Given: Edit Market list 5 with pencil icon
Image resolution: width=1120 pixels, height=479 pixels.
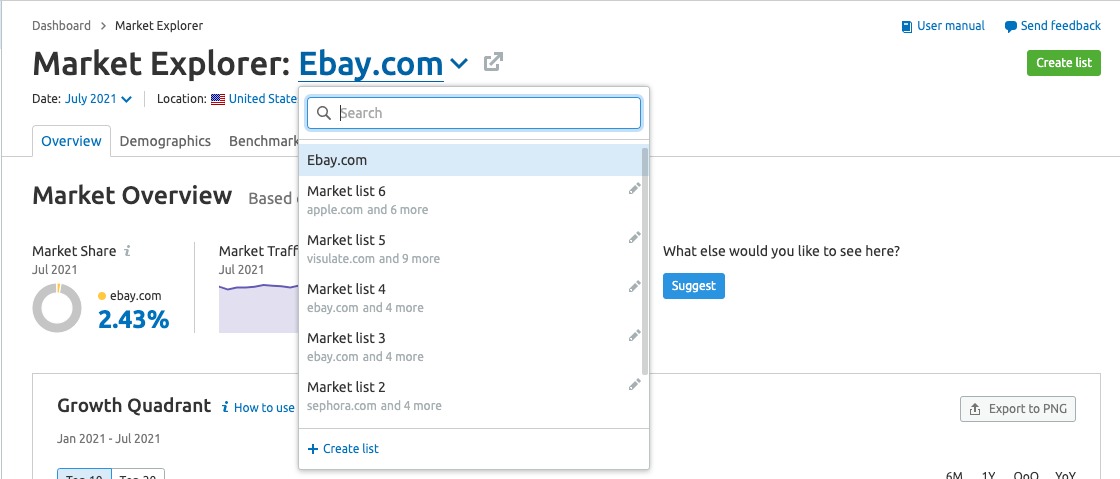Looking at the screenshot, I should click(x=634, y=238).
